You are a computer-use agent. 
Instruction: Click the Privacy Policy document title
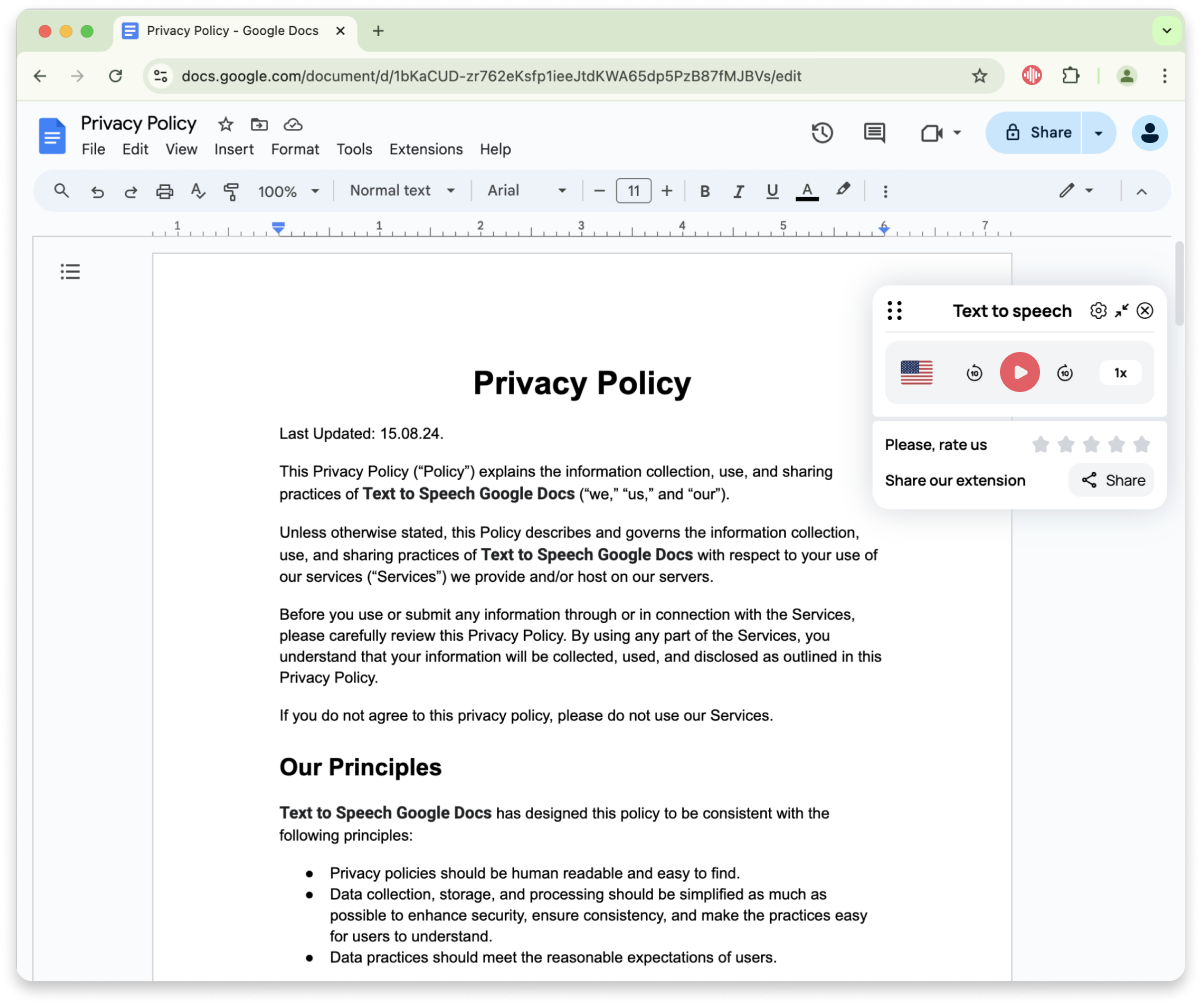[x=139, y=123]
